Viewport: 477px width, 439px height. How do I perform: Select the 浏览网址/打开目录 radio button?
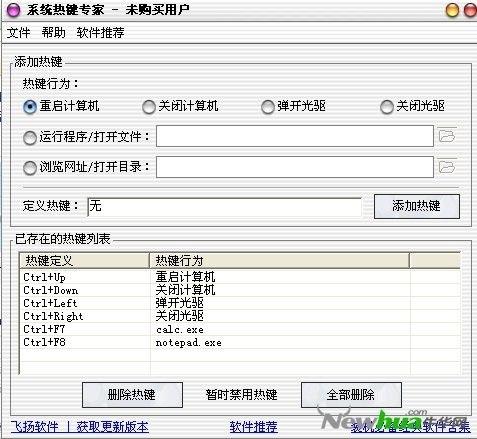tap(30, 167)
